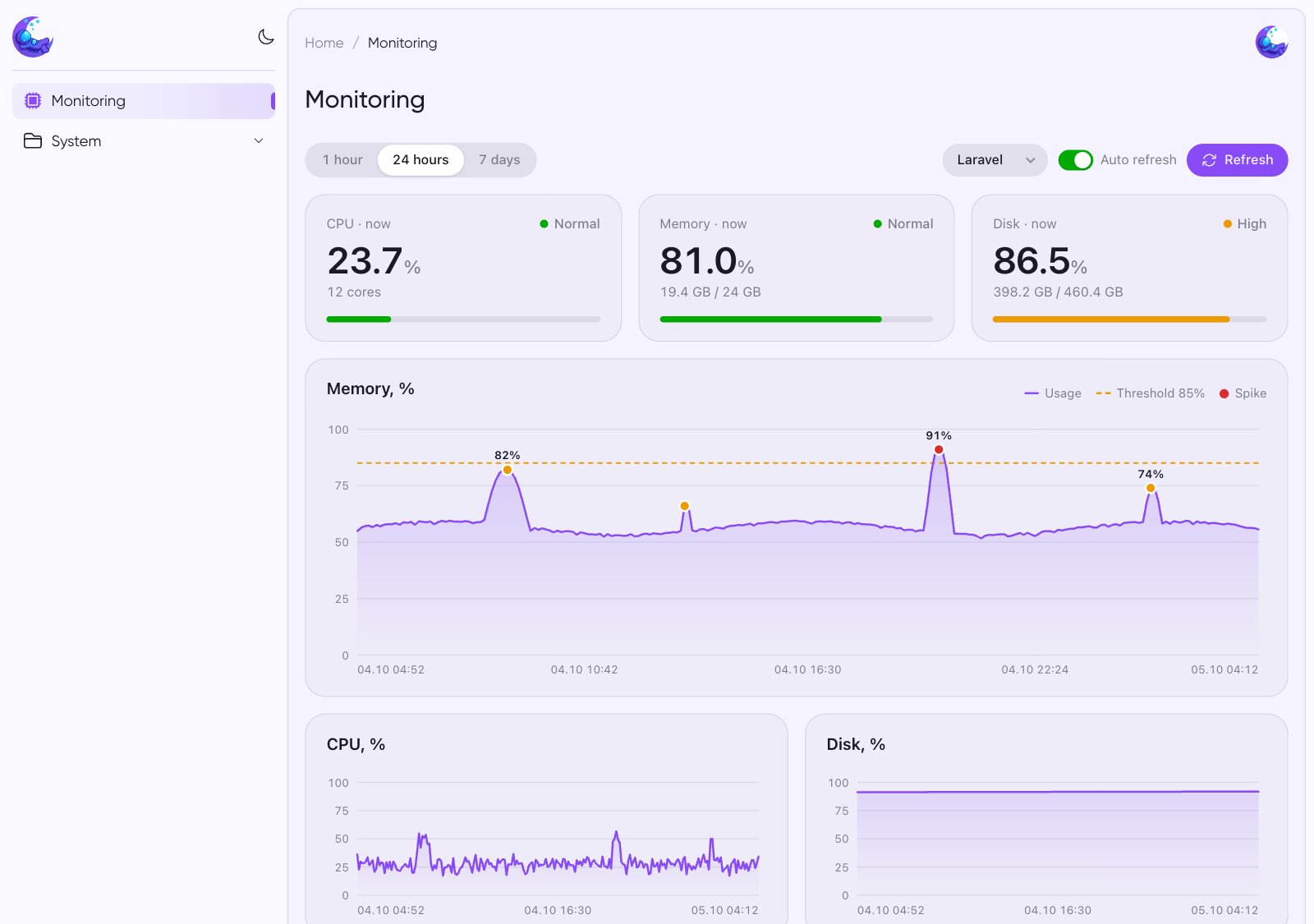
Task: Click the Memory, % chart title
Action: [x=370, y=389]
